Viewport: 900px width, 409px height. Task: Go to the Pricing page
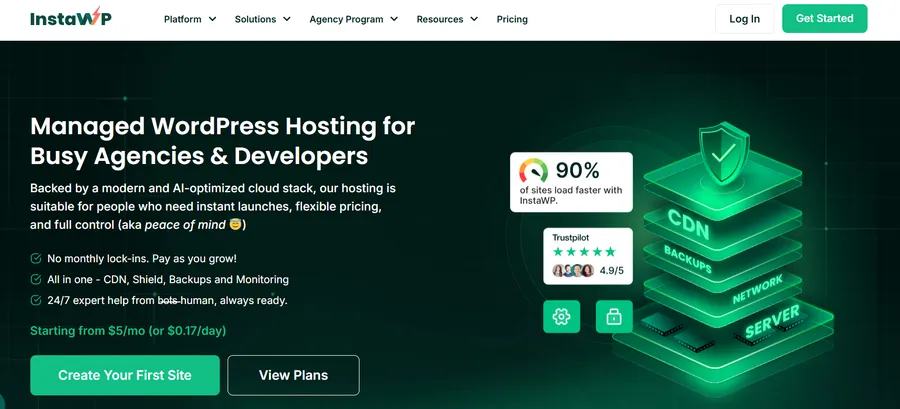tap(512, 19)
